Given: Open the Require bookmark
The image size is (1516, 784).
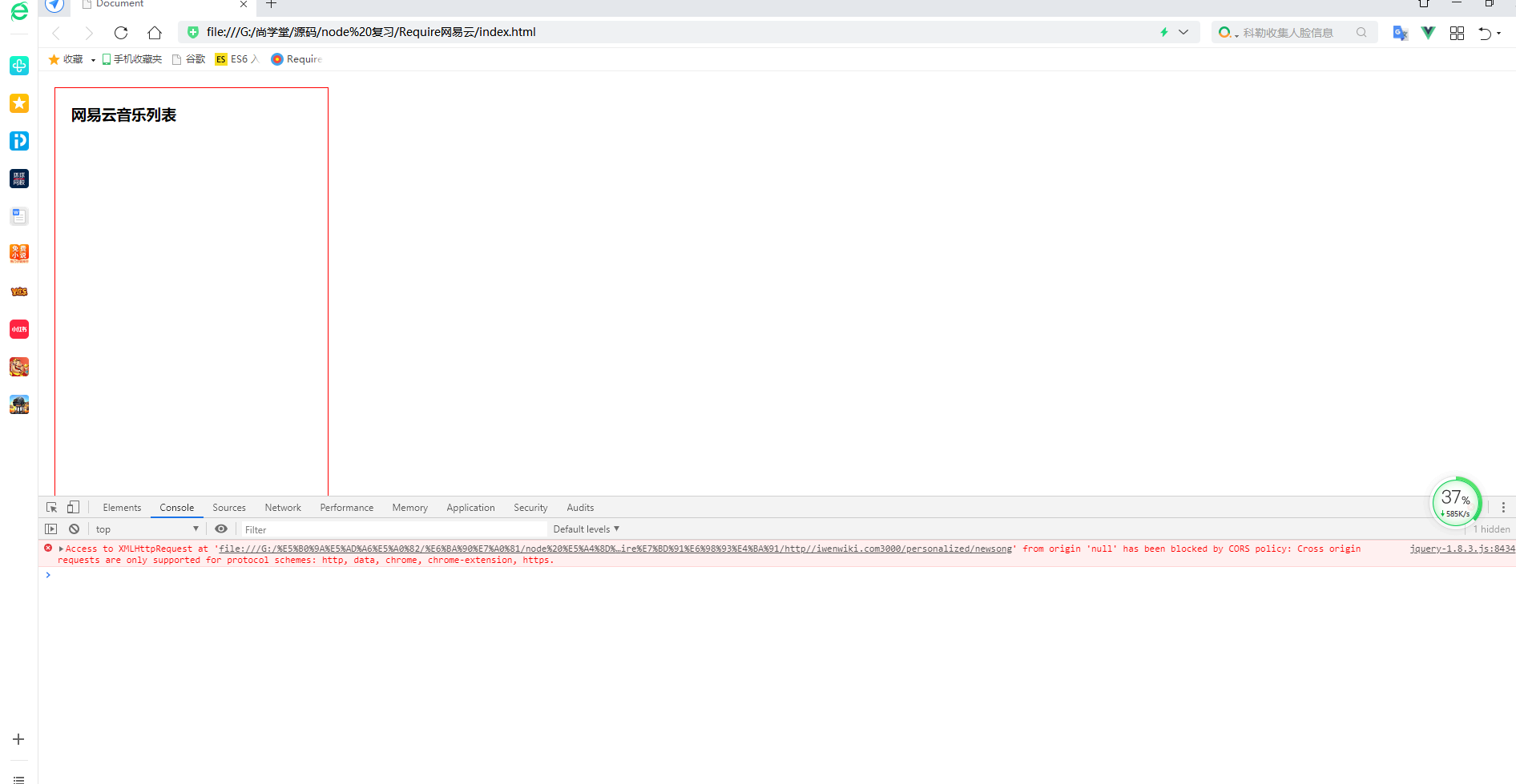Looking at the screenshot, I should pyautogui.click(x=296, y=59).
